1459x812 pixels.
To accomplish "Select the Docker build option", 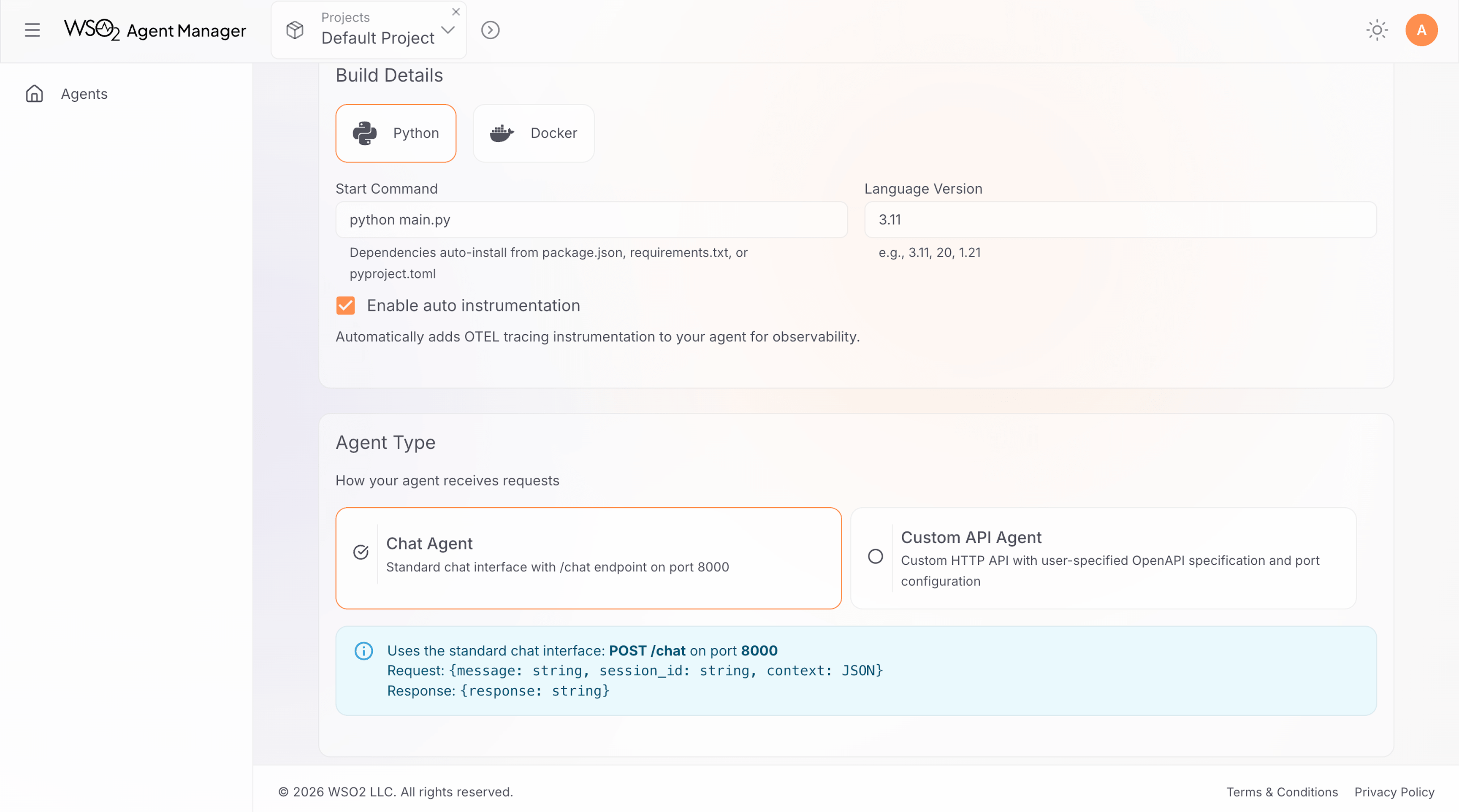I will point(532,133).
